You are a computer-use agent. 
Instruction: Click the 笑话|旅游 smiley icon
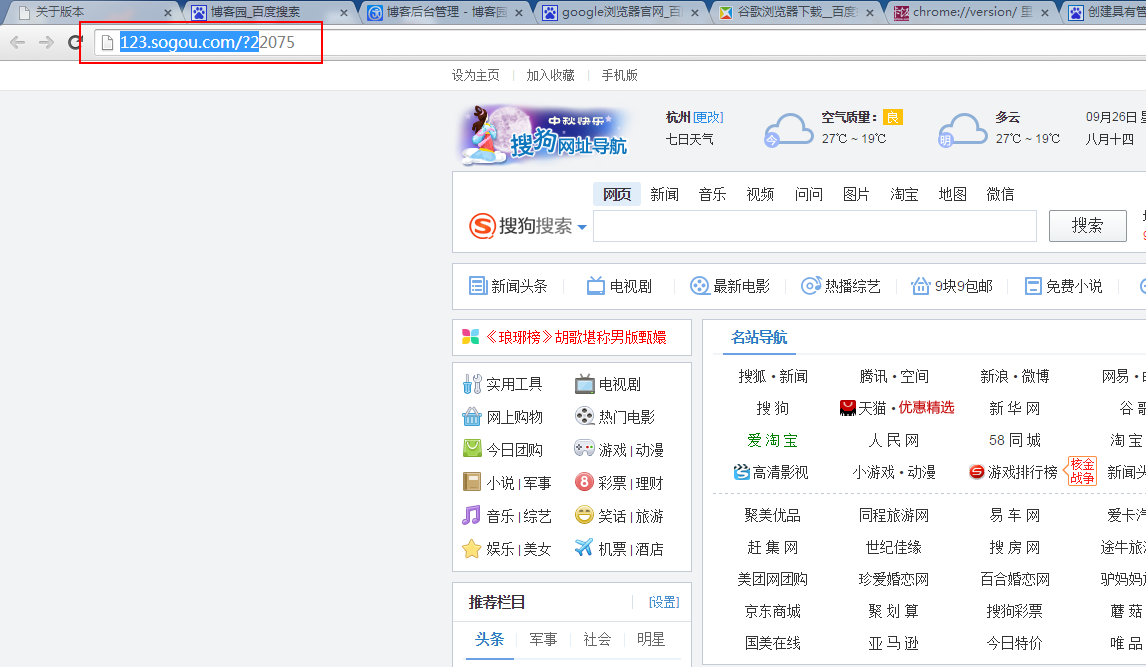[x=584, y=515]
